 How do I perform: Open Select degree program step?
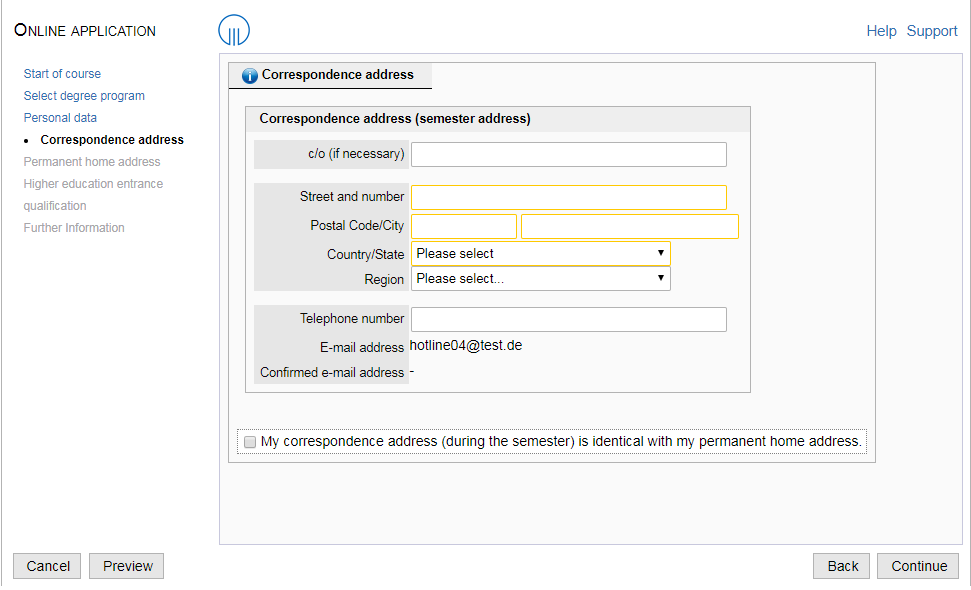84,96
